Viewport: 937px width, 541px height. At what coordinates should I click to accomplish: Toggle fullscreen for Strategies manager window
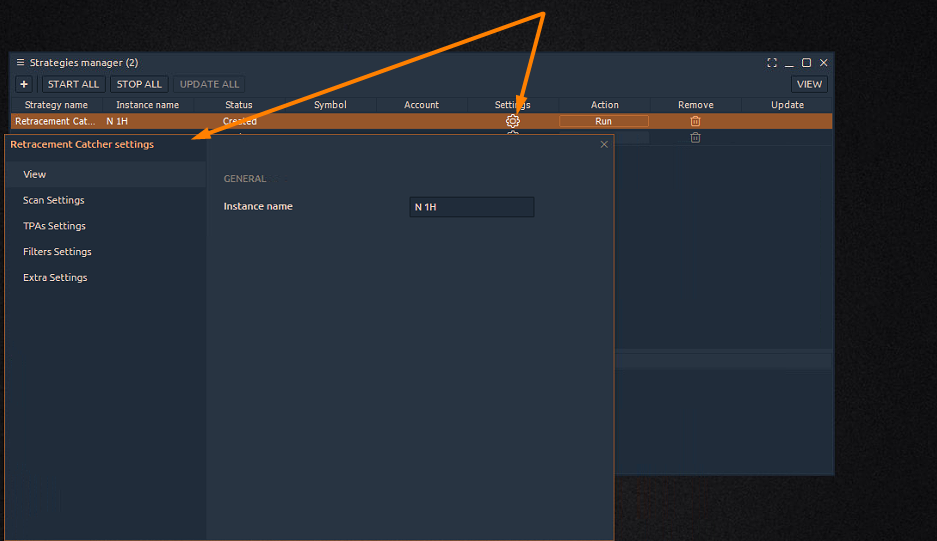coord(772,63)
